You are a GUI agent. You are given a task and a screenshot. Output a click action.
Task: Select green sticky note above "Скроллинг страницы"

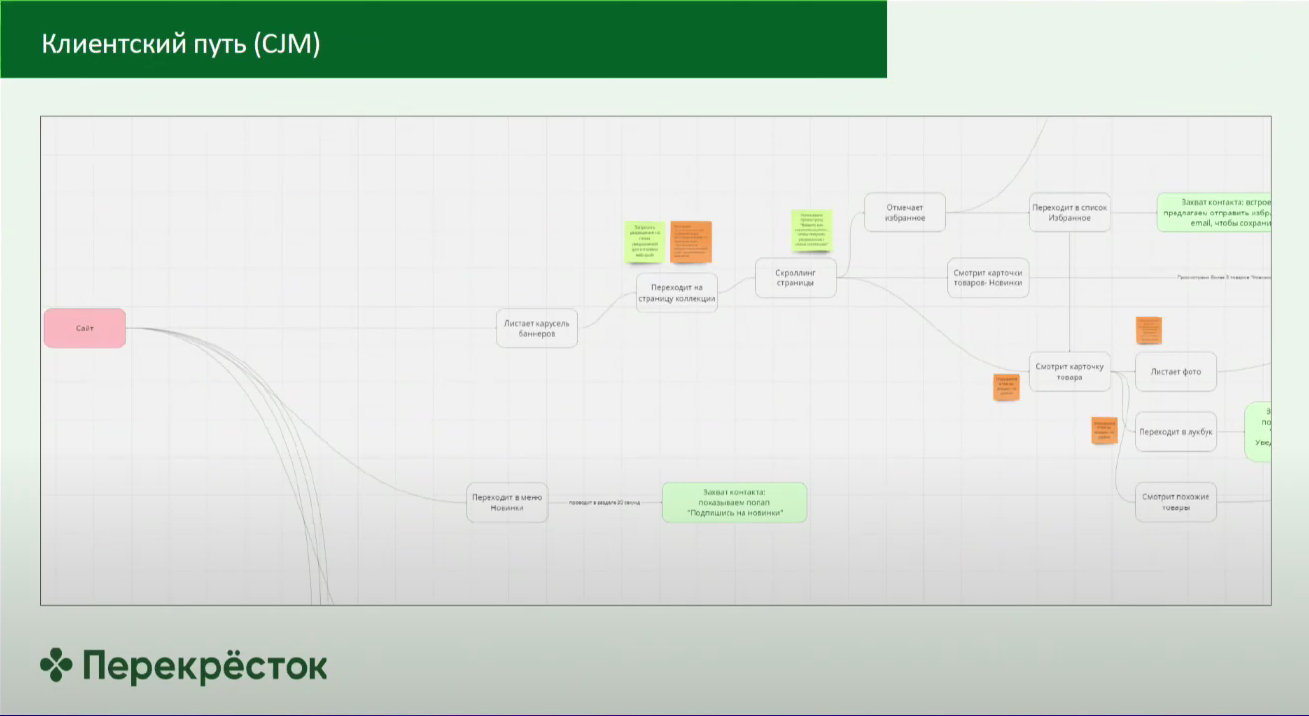point(812,231)
